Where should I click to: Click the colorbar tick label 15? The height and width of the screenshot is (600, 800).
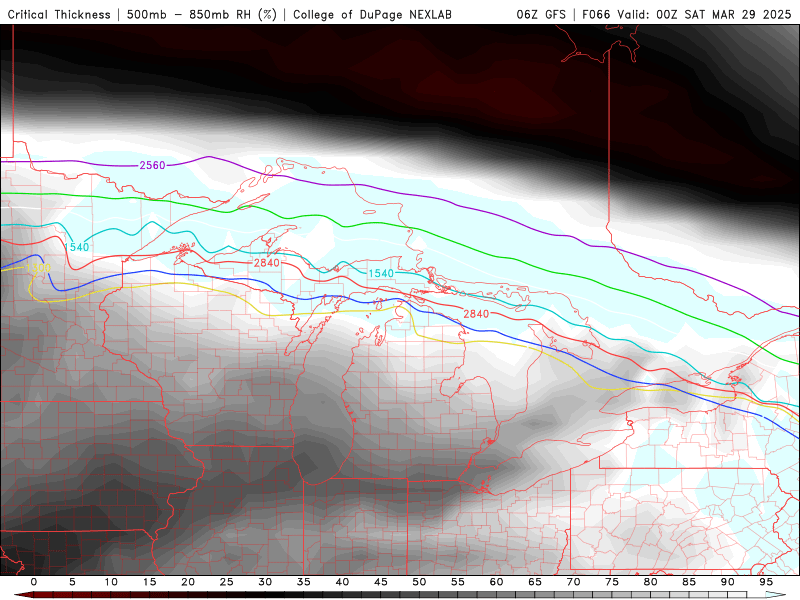pyautogui.click(x=149, y=582)
